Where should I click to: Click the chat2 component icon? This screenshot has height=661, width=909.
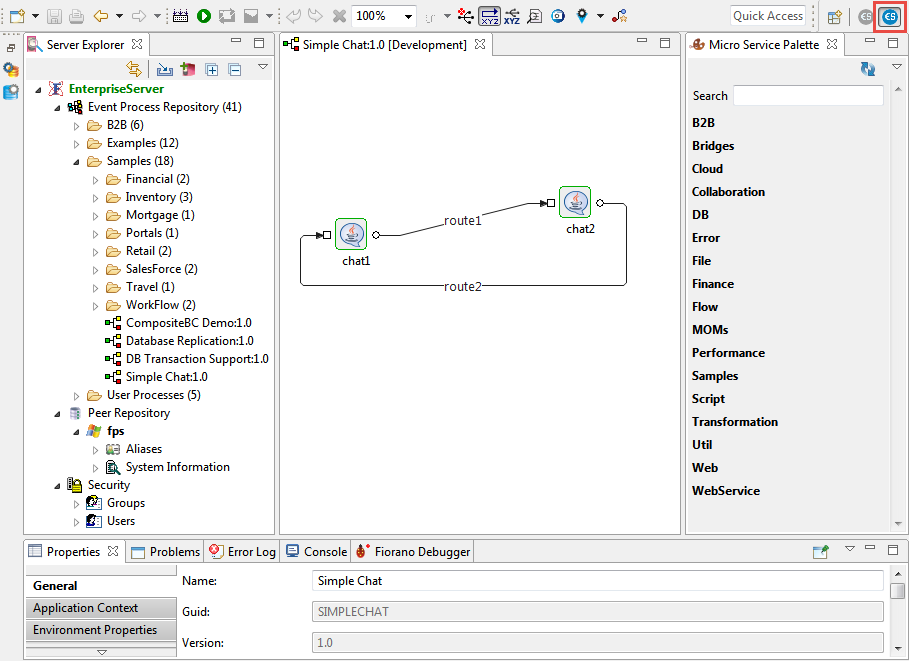pyautogui.click(x=575, y=203)
